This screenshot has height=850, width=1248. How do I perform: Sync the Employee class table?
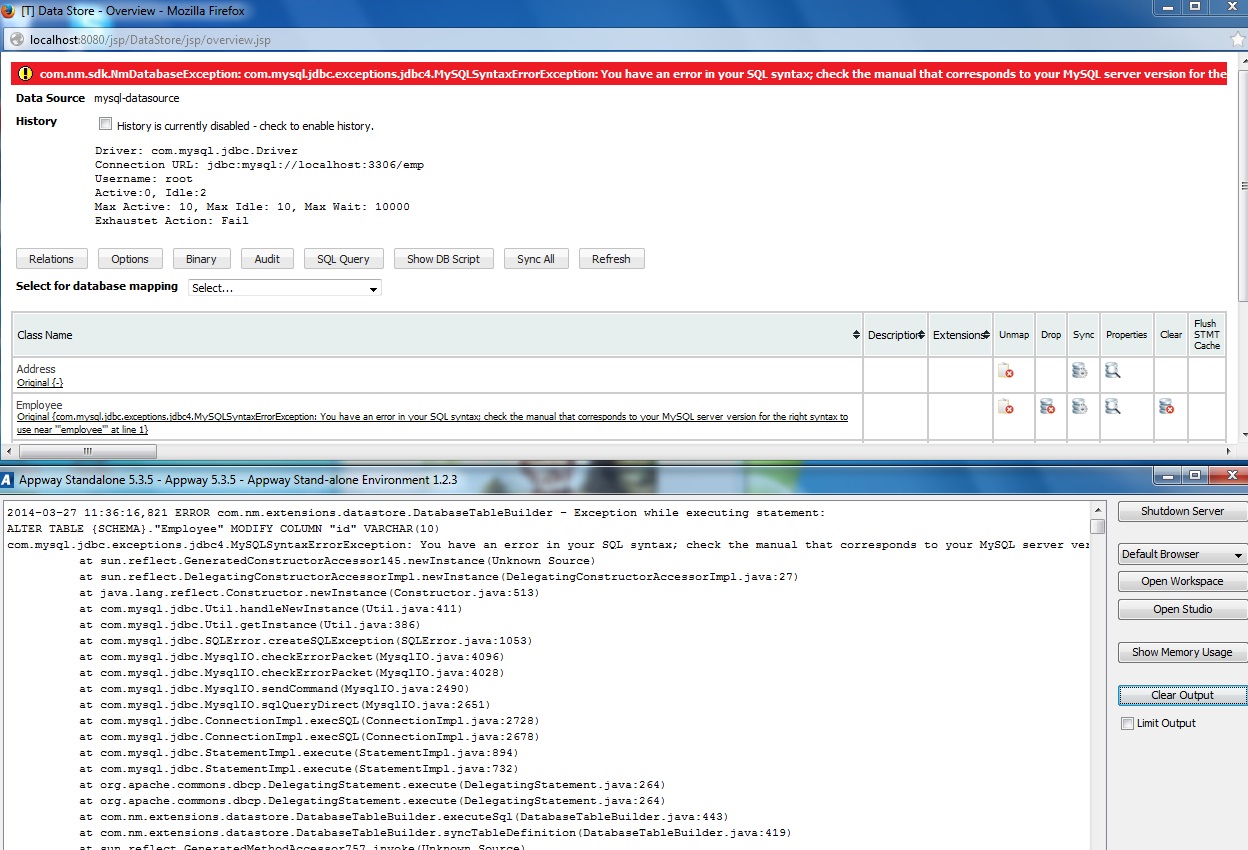(1079, 407)
